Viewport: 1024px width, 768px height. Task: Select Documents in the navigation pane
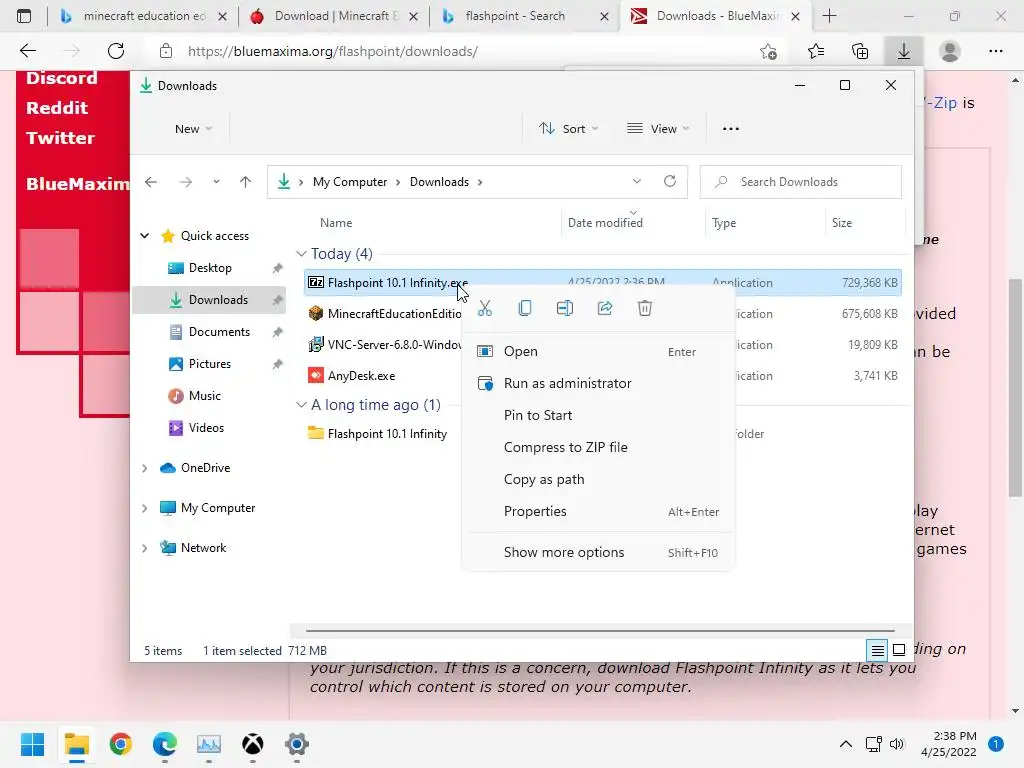[x=219, y=332]
